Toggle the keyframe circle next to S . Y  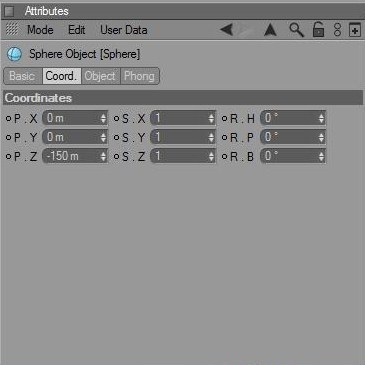(116, 137)
